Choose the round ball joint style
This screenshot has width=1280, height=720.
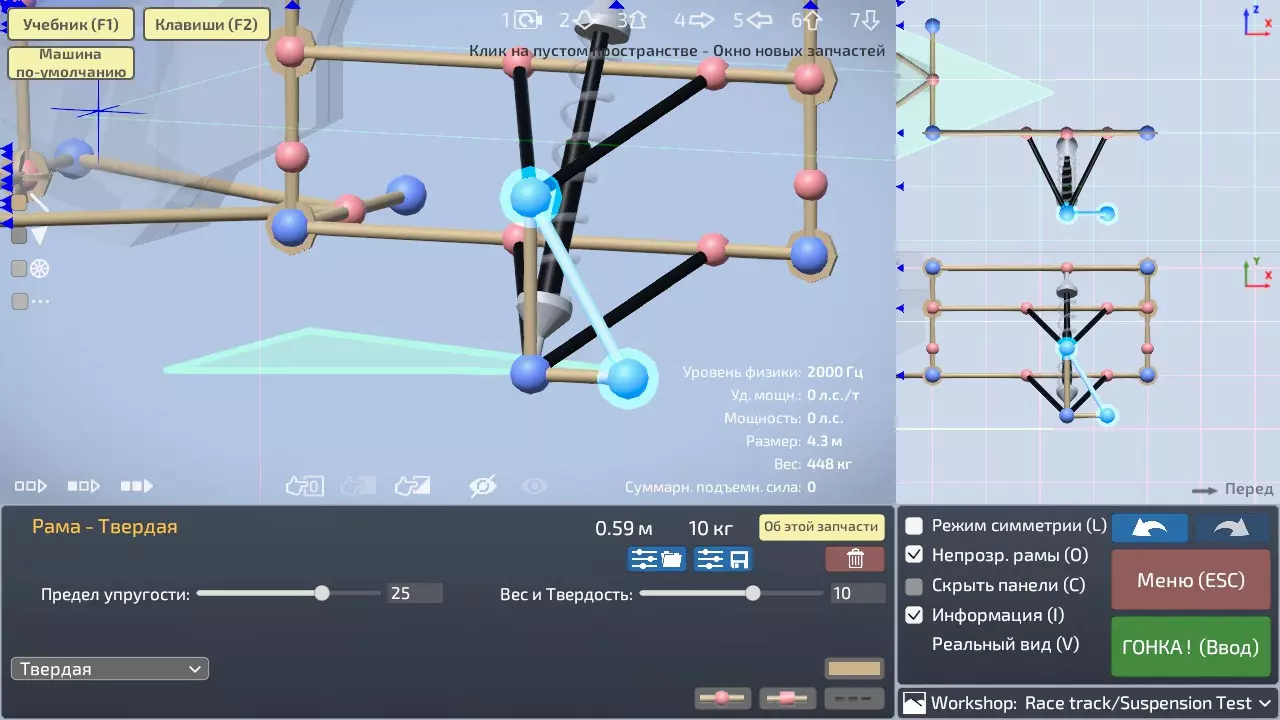(x=723, y=698)
